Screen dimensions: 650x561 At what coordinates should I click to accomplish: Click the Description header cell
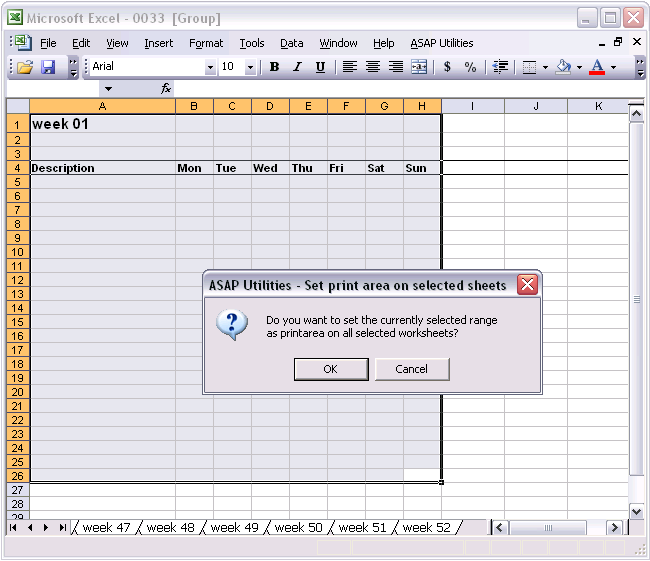pyautogui.click(x=102, y=168)
